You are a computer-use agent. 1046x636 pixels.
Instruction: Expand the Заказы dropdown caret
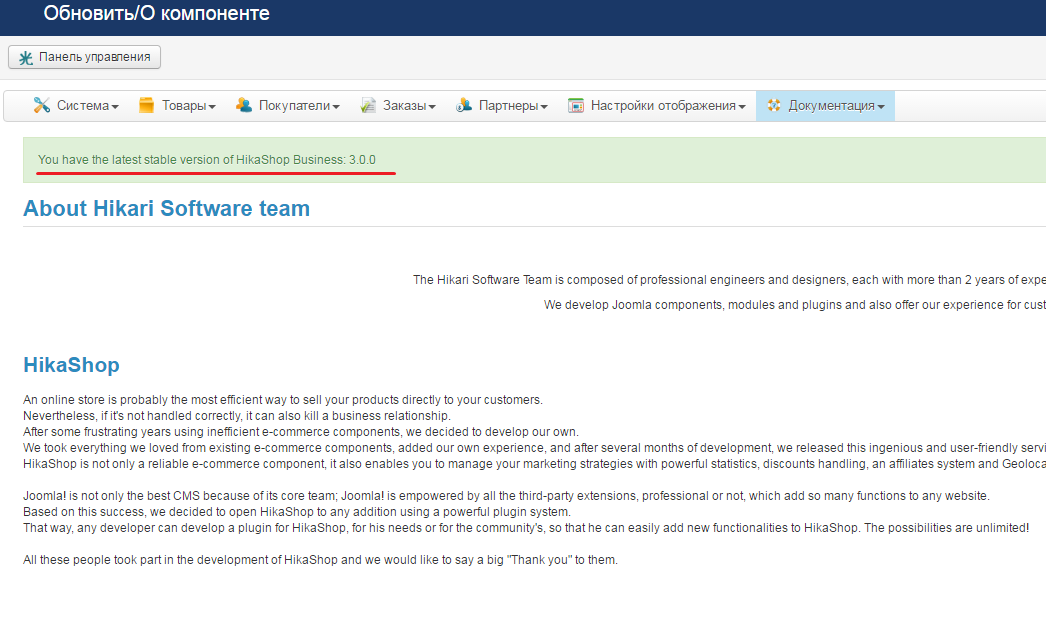click(x=432, y=107)
